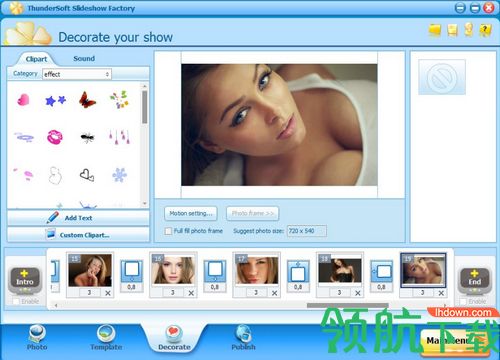Select the blue snowflake clipart
The width and height of the screenshot is (500, 360).
pyautogui.click(x=119, y=175)
